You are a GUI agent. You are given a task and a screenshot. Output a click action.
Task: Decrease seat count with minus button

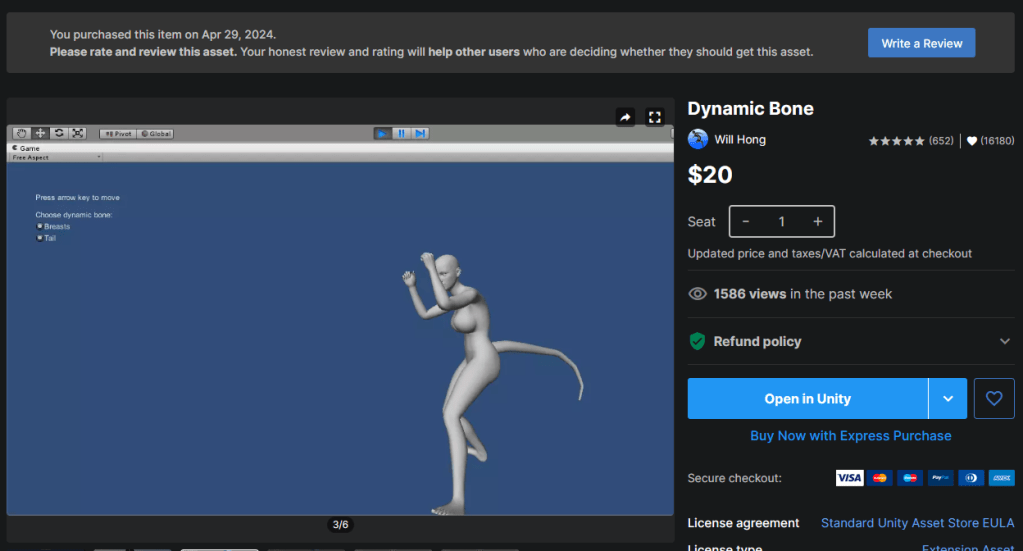point(746,221)
